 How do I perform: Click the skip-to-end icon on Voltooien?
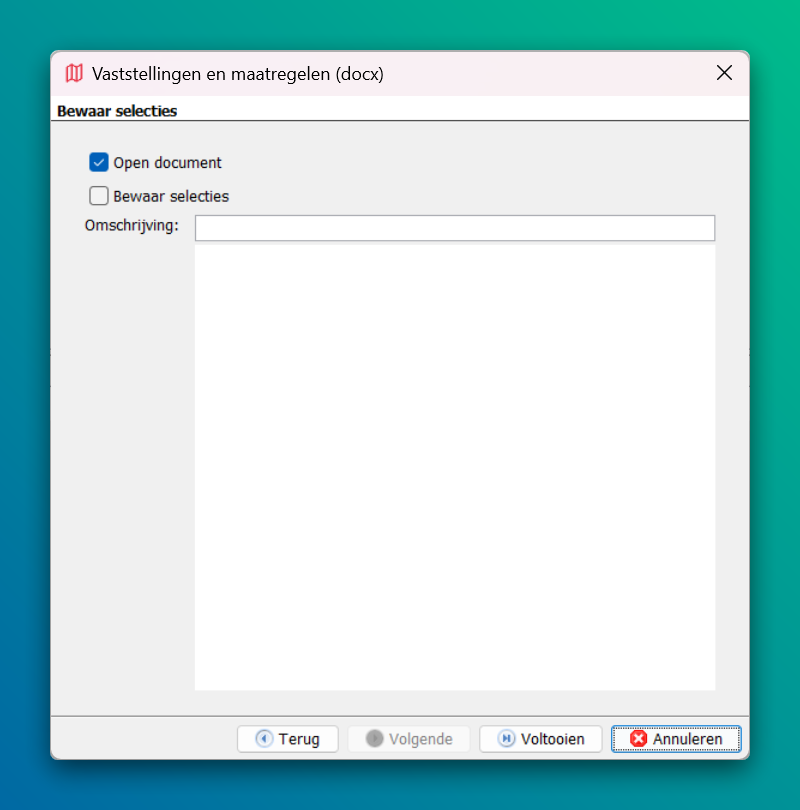coord(506,739)
